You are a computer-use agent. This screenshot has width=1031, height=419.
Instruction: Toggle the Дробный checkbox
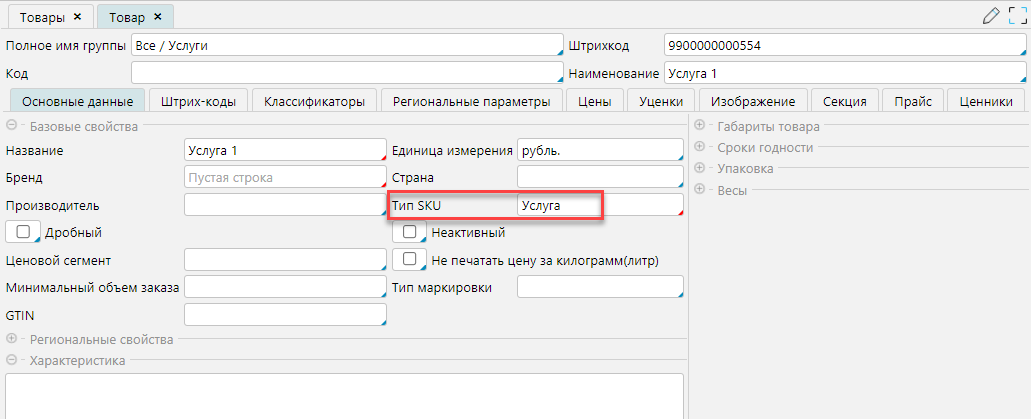coord(23,232)
